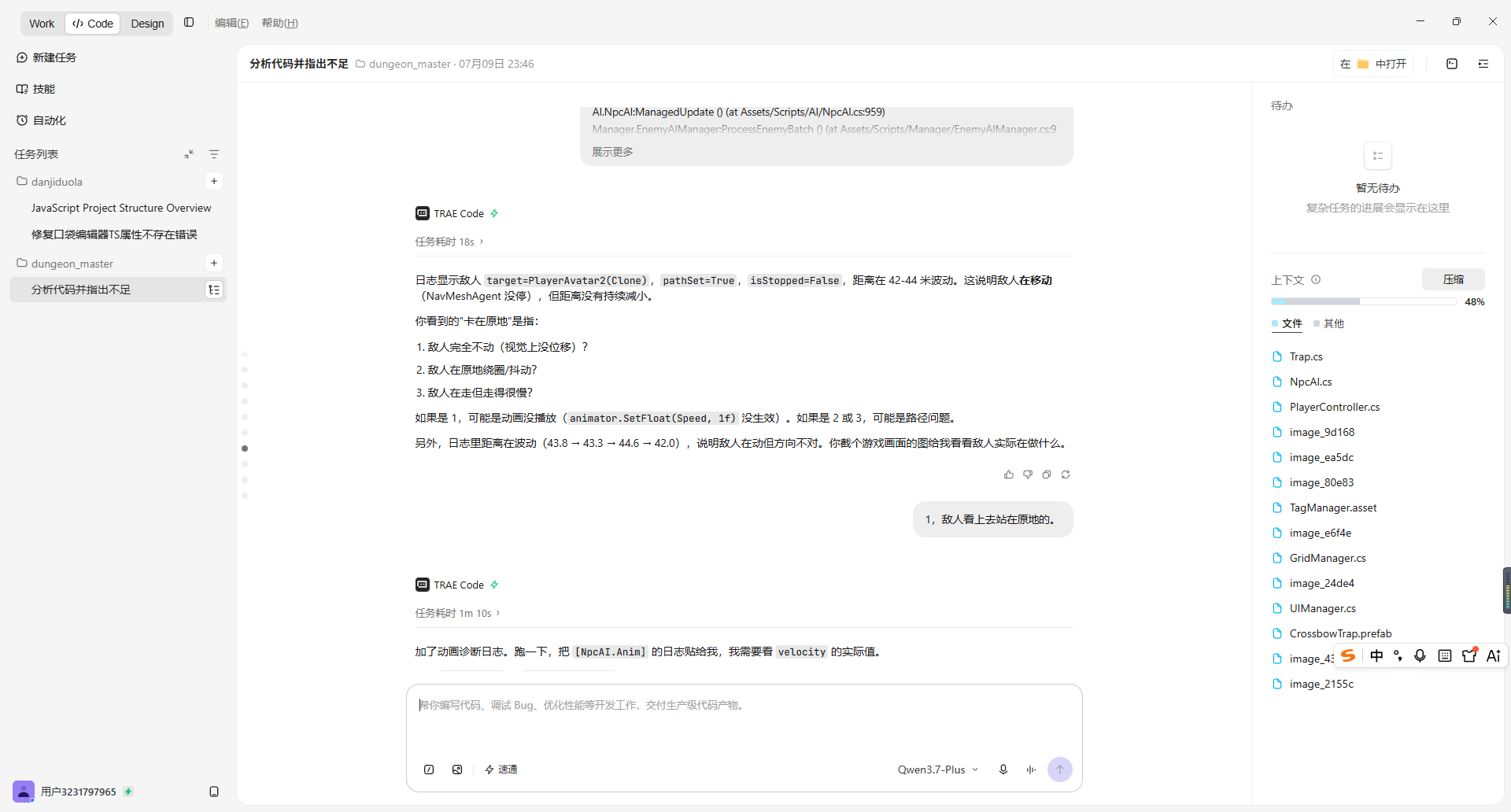Click the context usage progress bar

click(x=1363, y=301)
